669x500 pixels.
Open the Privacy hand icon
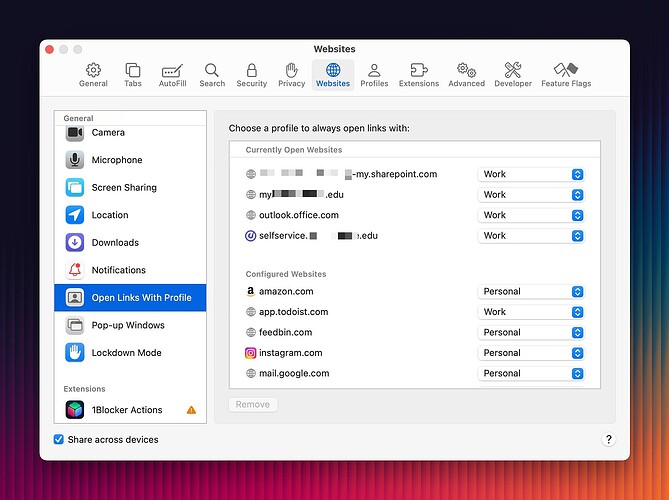coord(291,70)
